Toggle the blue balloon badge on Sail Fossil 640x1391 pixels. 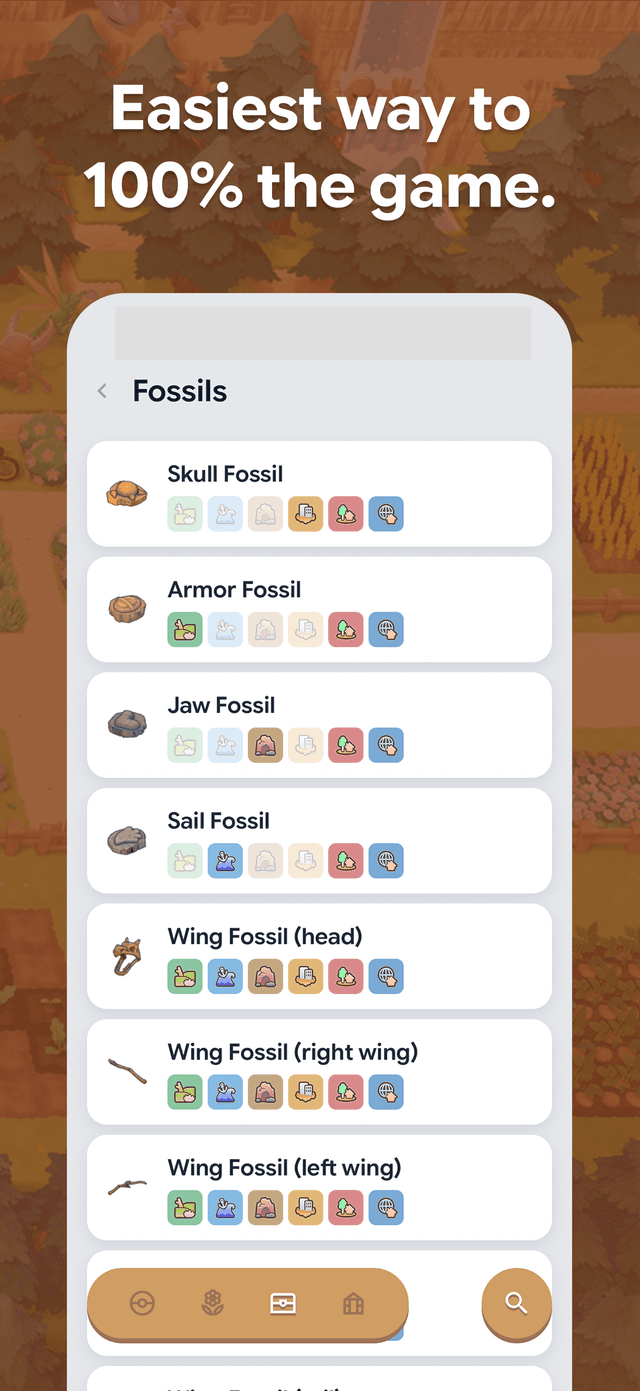point(225,860)
